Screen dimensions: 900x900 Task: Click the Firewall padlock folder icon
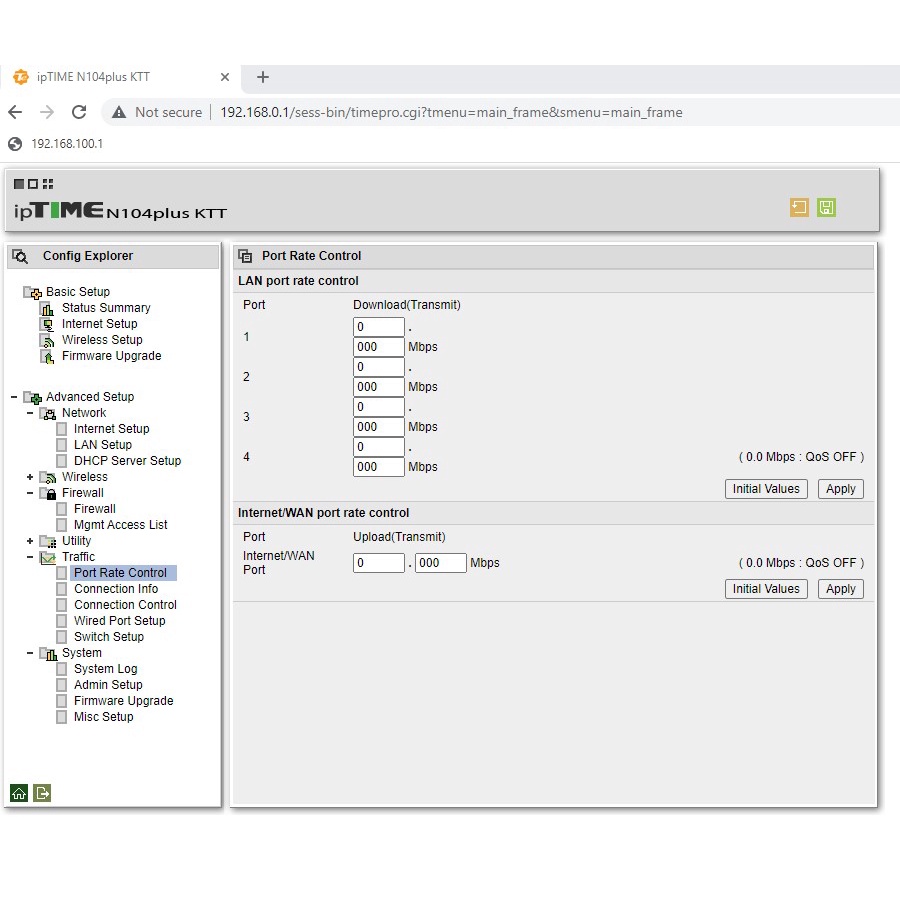[x=49, y=493]
